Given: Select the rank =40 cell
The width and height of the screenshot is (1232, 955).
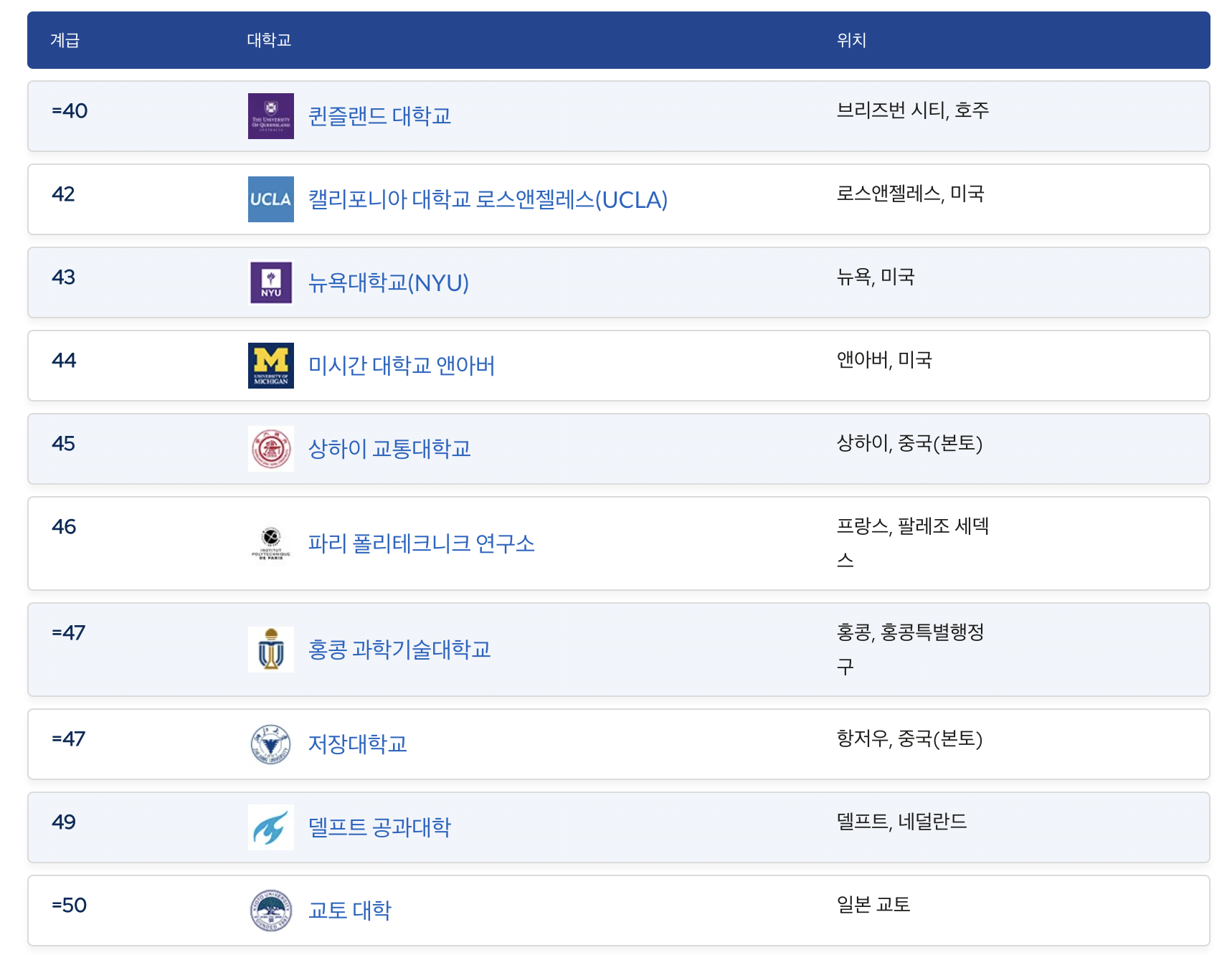Looking at the screenshot, I should pyautogui.click(x=70, y=110).
